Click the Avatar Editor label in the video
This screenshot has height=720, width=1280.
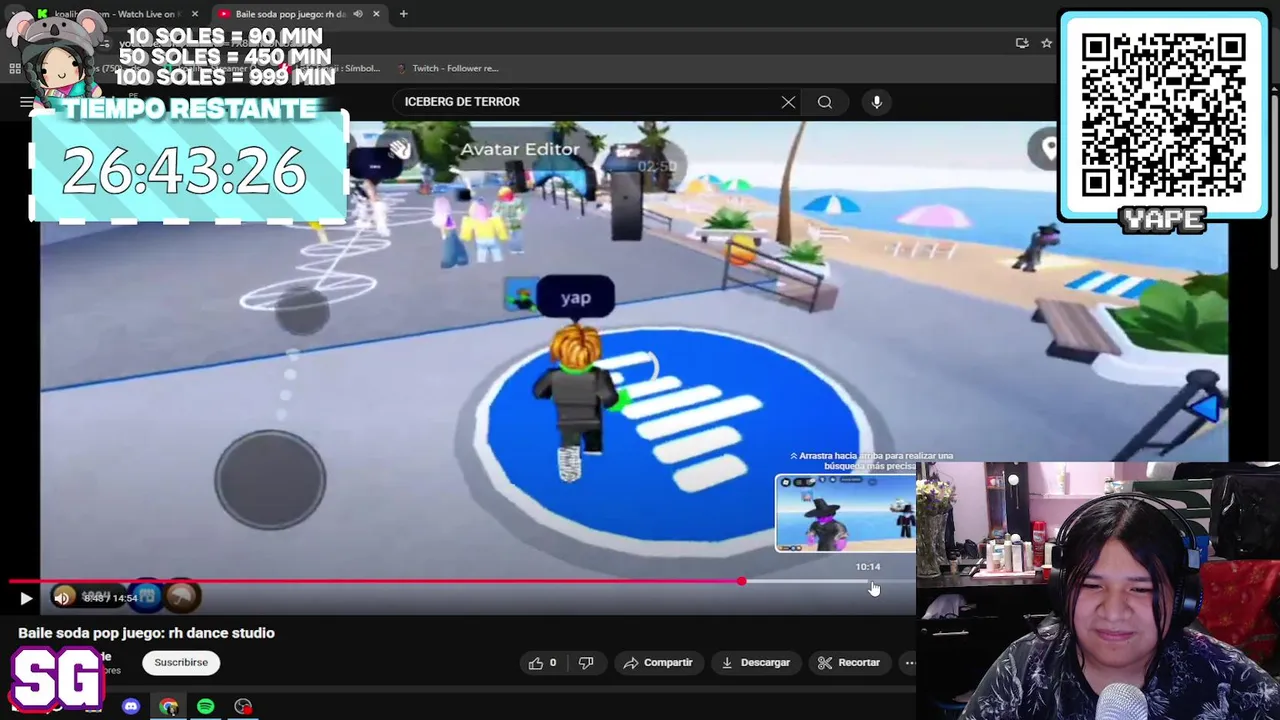[x=520, y=149]
